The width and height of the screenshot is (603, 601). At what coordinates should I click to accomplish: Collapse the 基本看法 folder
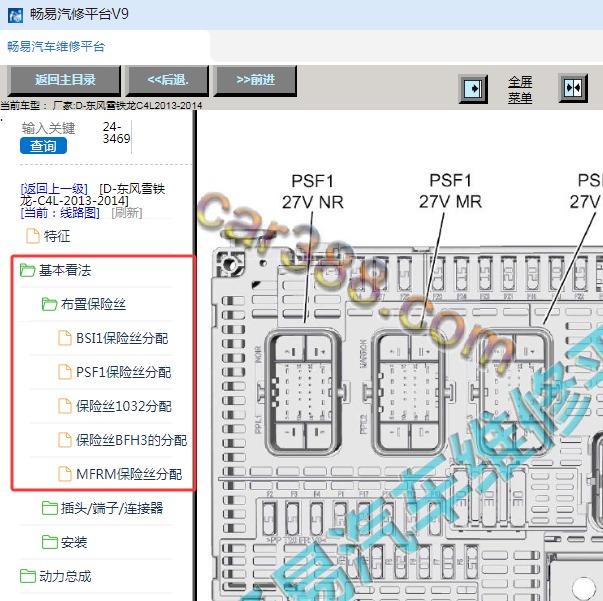coord(65,270)
